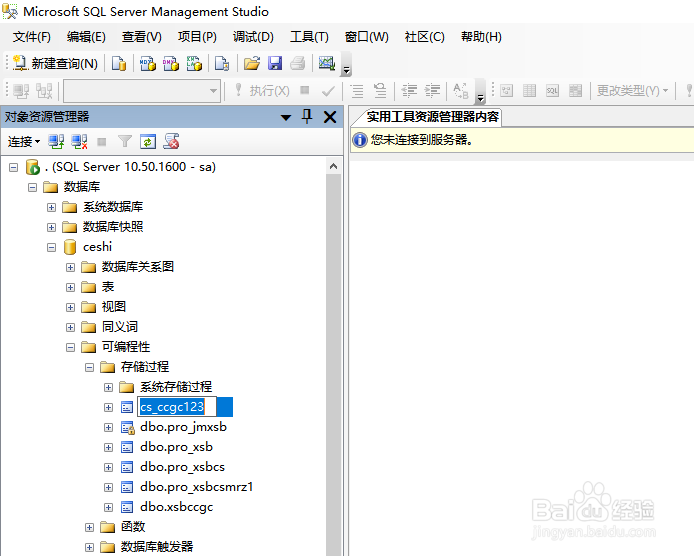This screenshot has width=694, height=556.
Task: Click the Object Explorer script-with-red-mark icon
Action: click(171, 142)
